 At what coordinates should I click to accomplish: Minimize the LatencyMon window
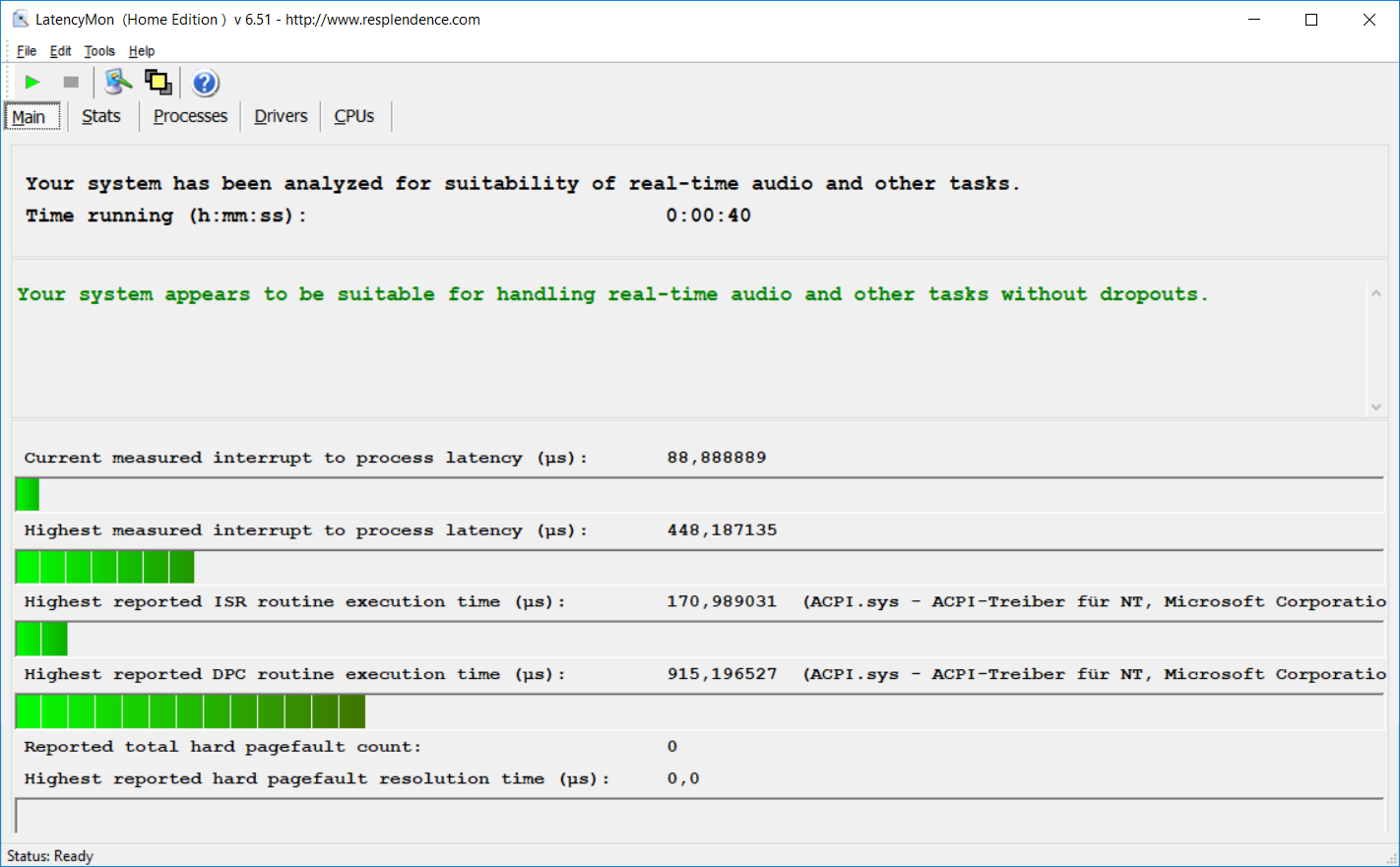click(x=1254, y=20)
